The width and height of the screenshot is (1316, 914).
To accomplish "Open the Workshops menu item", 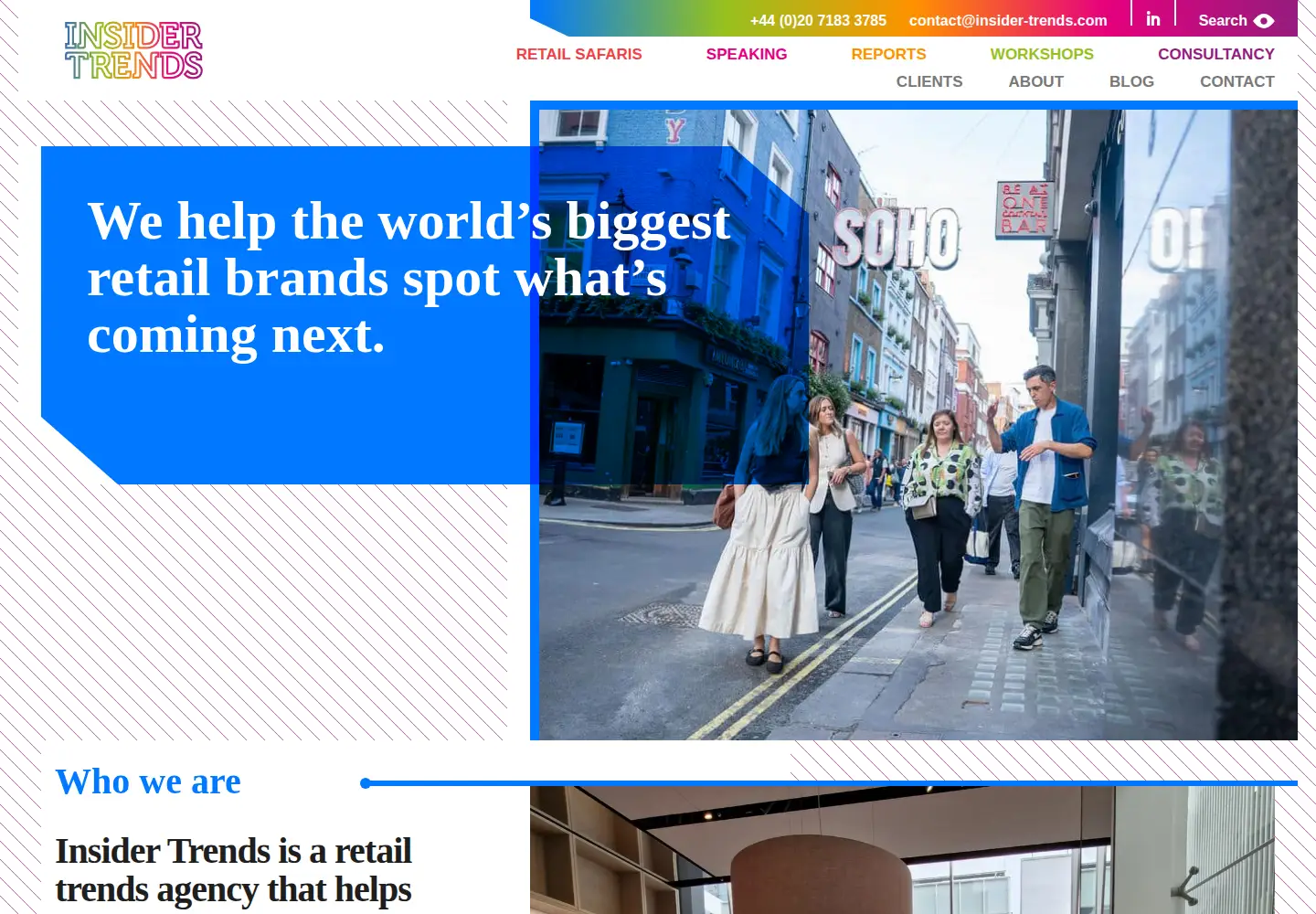I will click(1042, 54).
